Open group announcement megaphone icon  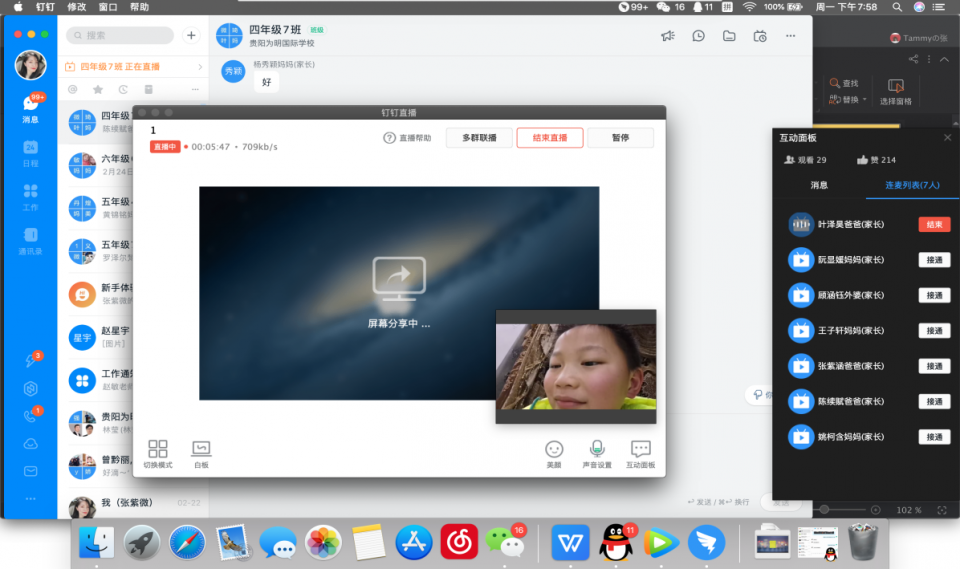668,36
